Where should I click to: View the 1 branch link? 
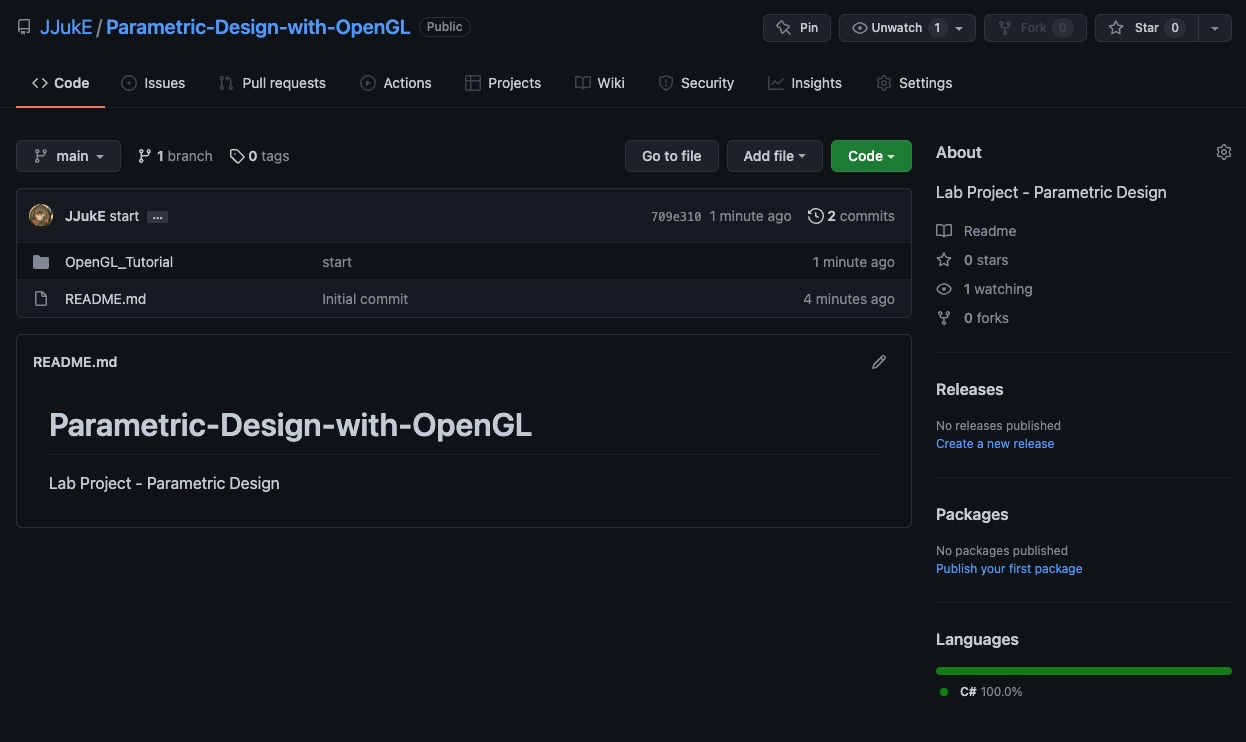pos(175,156)
